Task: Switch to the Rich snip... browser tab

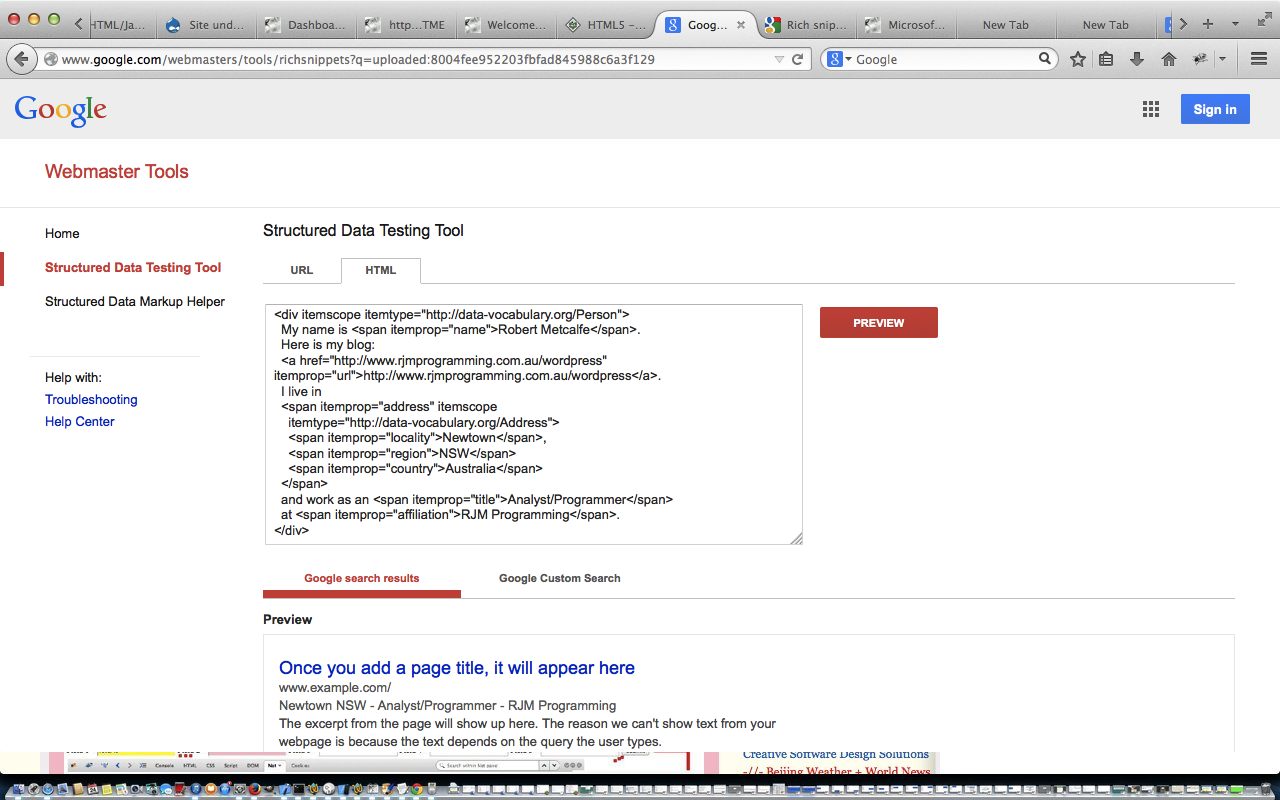Action: click(806, 25)
